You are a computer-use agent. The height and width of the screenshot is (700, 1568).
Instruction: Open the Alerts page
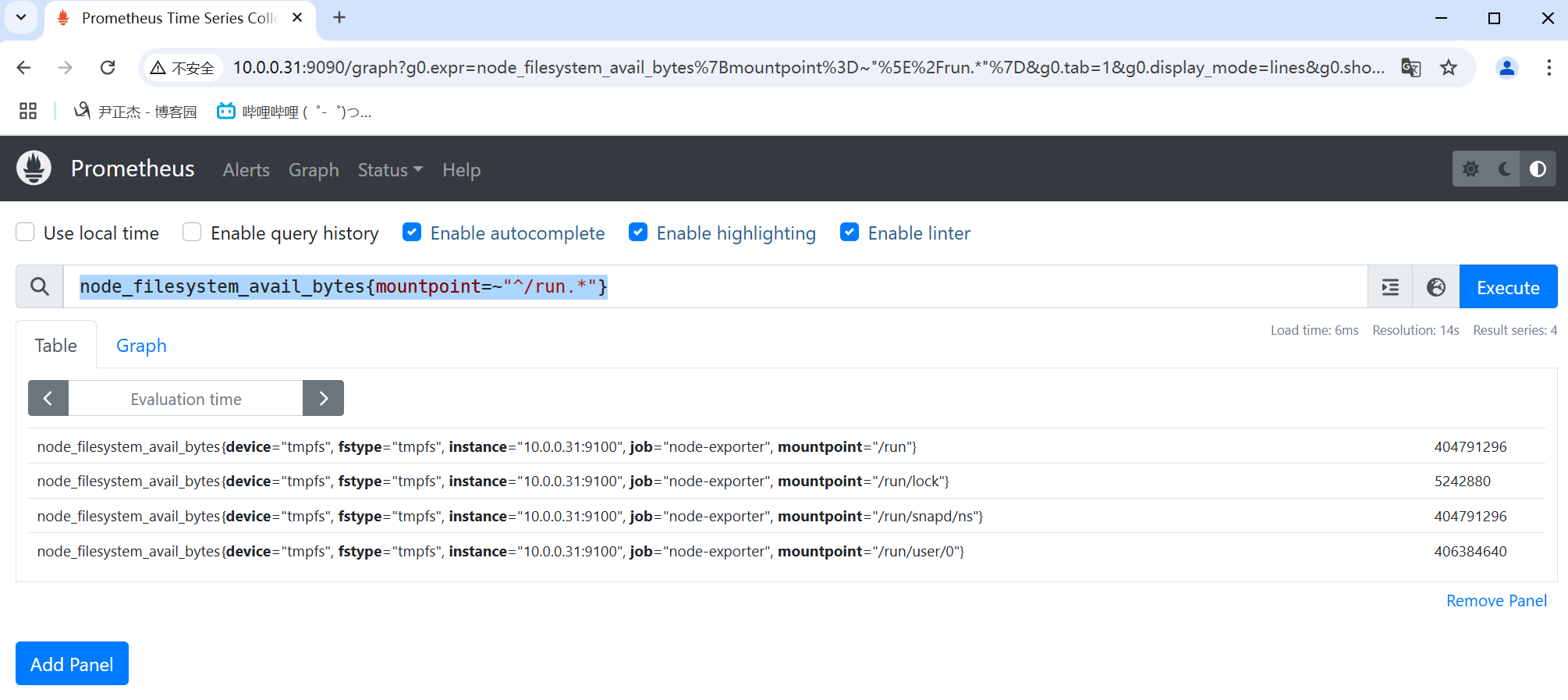pos(246,170)
